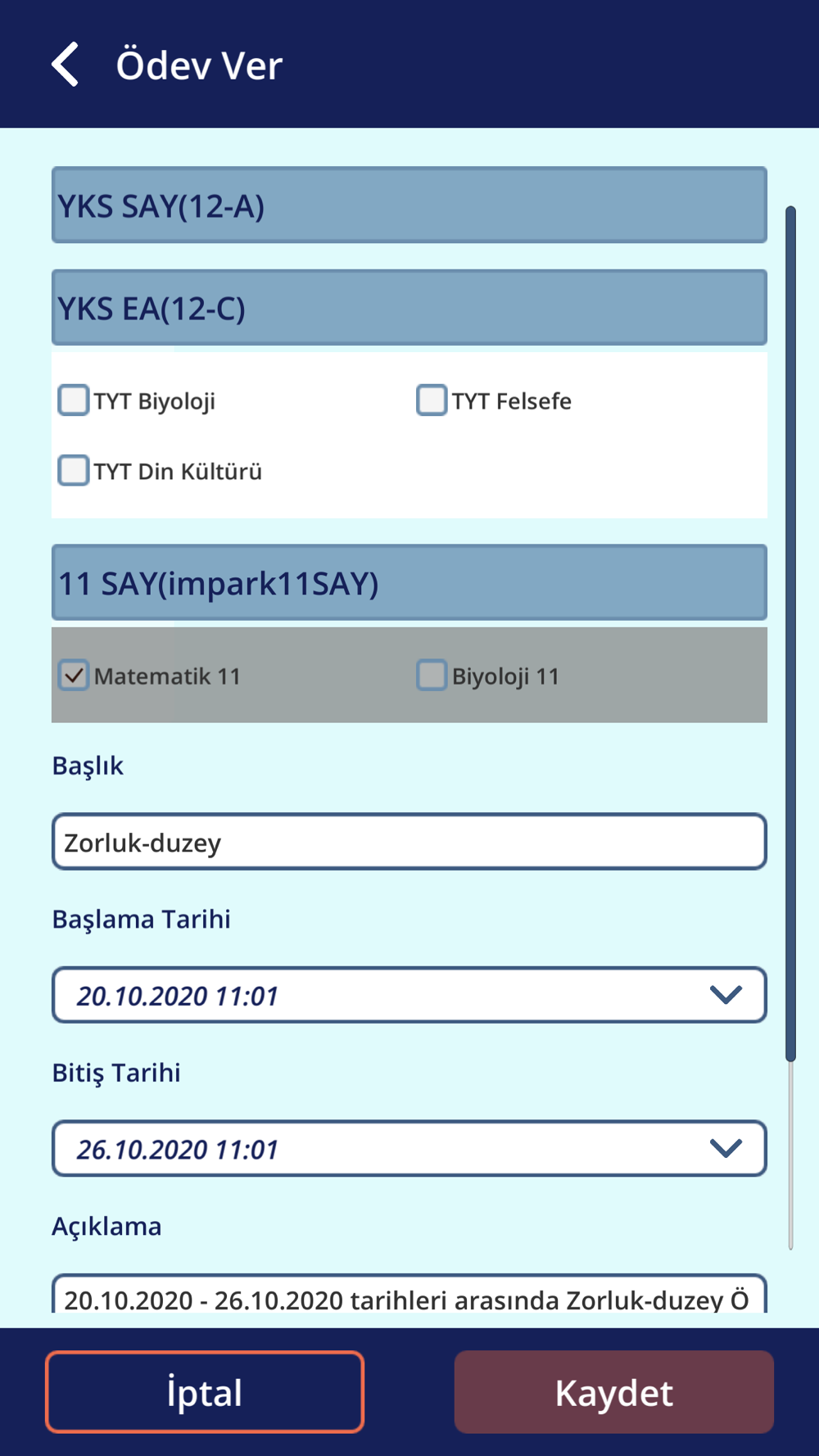
Task: Open the start date 20.10.2020 dropdown
Action: (409, 995)
